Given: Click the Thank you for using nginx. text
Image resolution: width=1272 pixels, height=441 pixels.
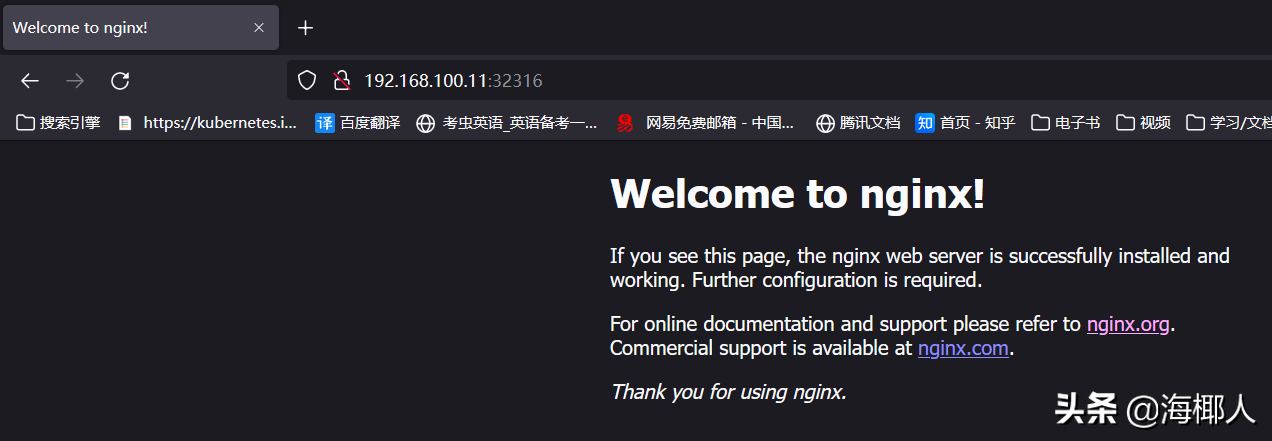Looking at the screenshot, I should click(x=729, y=392).
